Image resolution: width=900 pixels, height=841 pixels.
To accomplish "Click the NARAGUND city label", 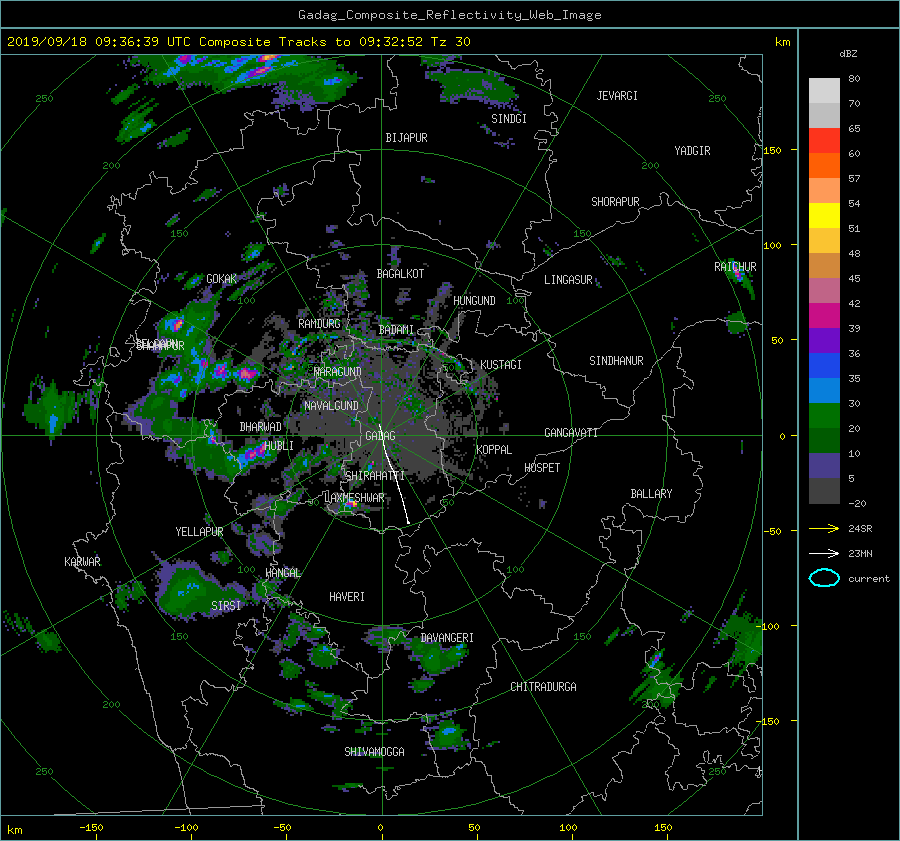I will pos(338,371).
